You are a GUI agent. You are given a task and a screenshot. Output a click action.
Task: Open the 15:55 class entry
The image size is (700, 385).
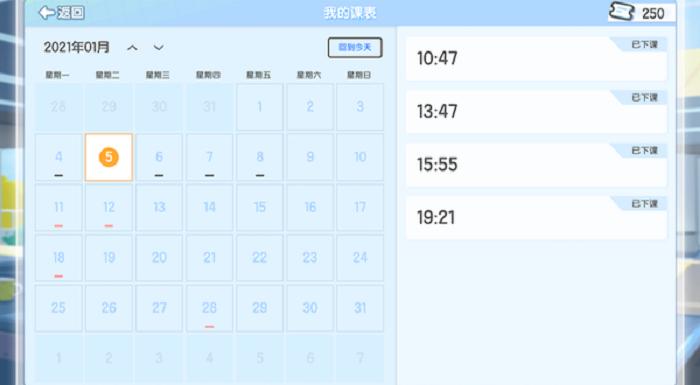pos(536,165)
